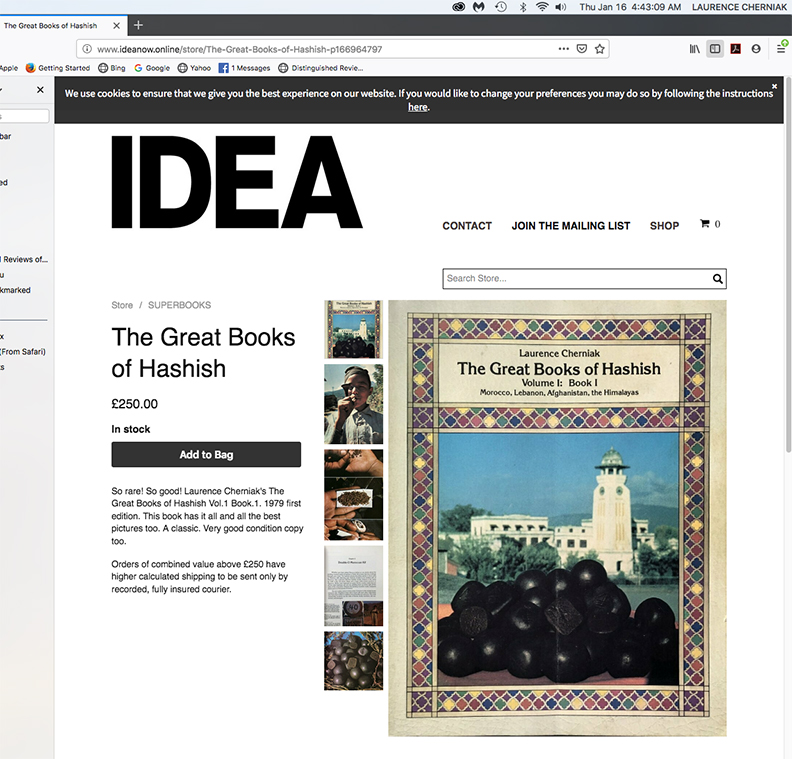
Task: Open LAURENCE CHERNIAK user menu
Action: 739,7
